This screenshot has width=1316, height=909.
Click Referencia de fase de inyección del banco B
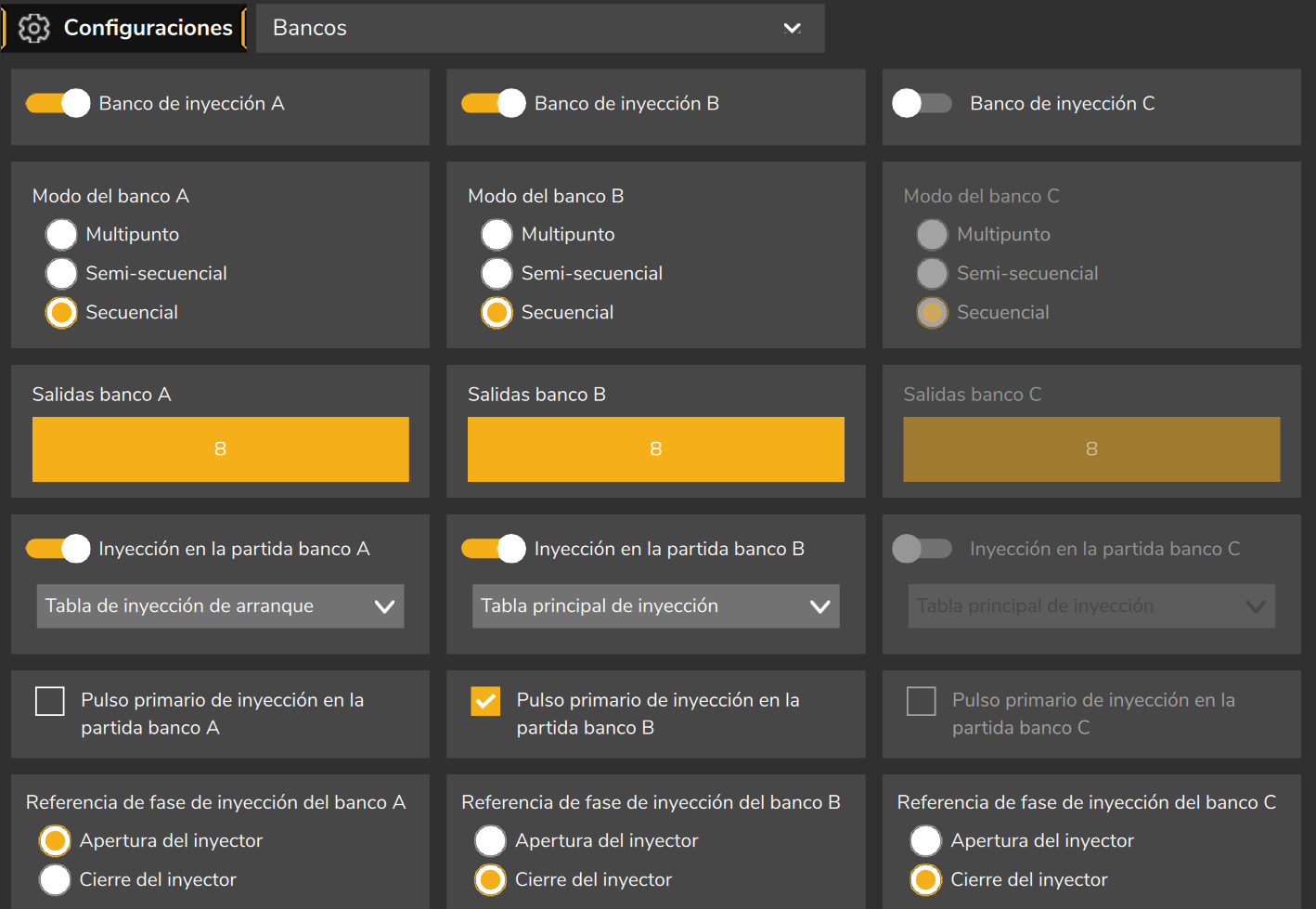click(651, 802)
